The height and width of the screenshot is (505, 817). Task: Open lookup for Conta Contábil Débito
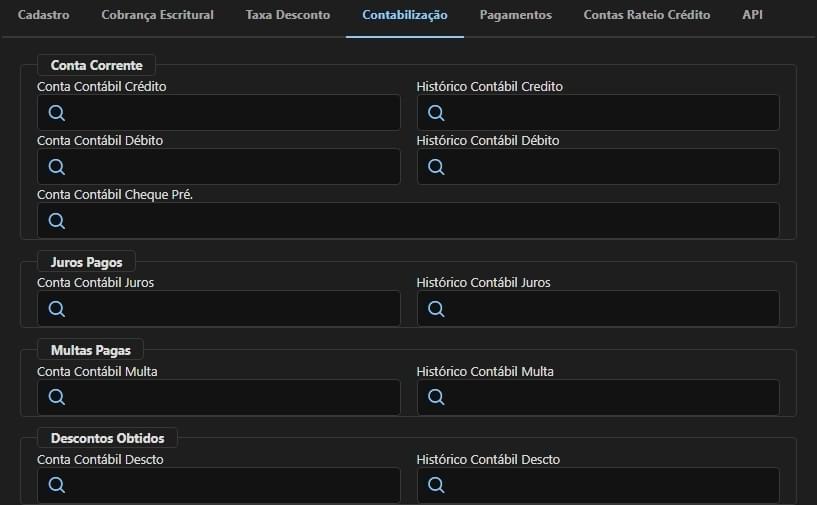(57, 167)
